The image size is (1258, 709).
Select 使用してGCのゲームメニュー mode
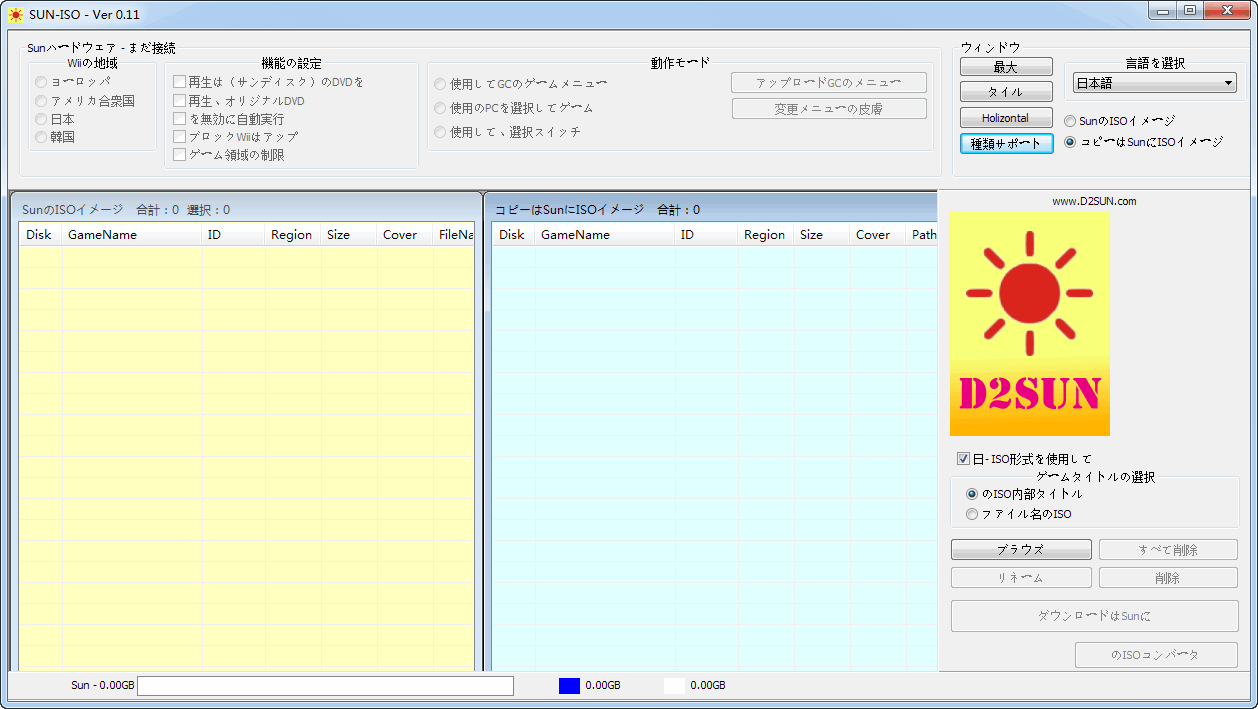(440, 84)
